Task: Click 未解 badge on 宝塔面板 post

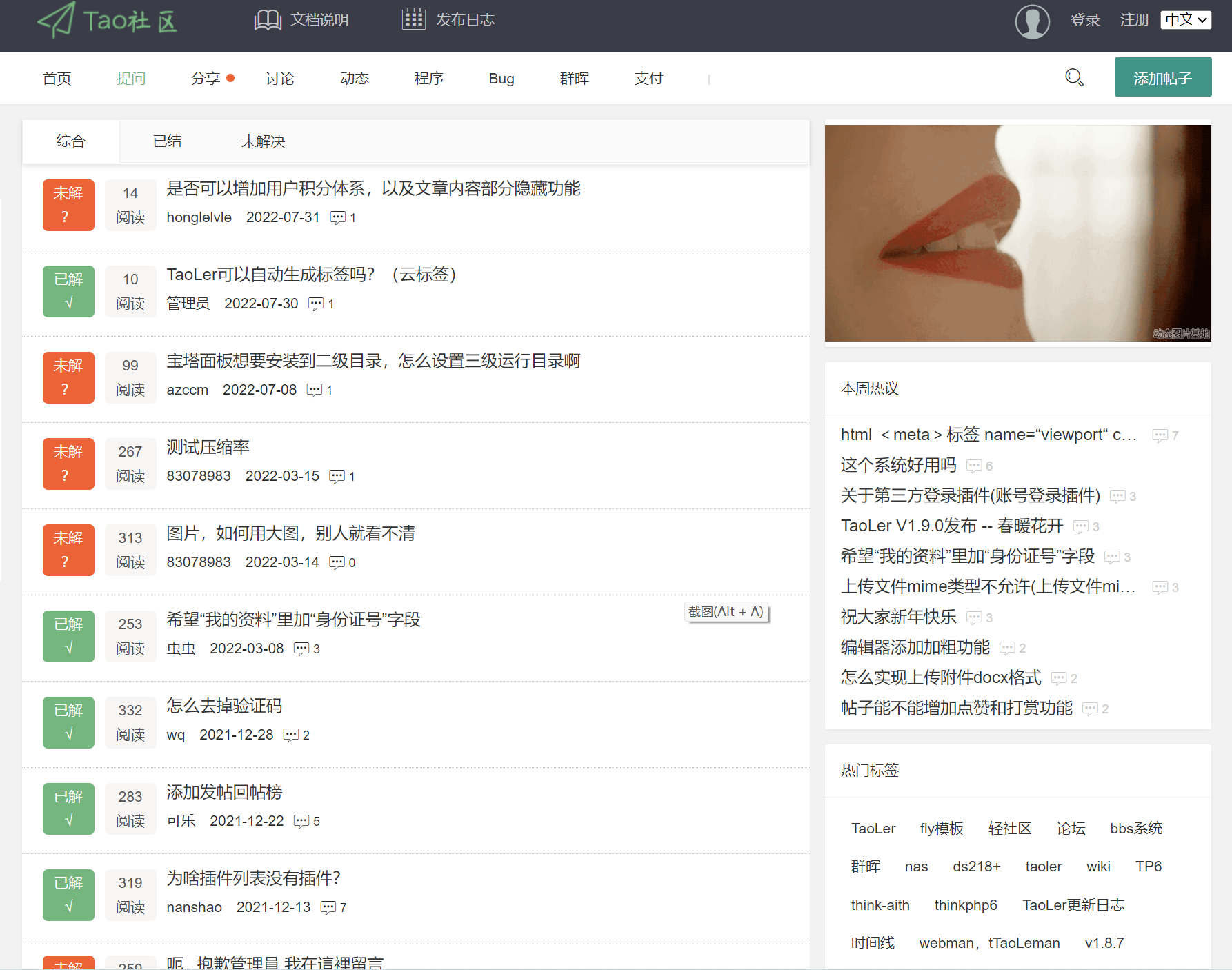Action: coord(68,377)
